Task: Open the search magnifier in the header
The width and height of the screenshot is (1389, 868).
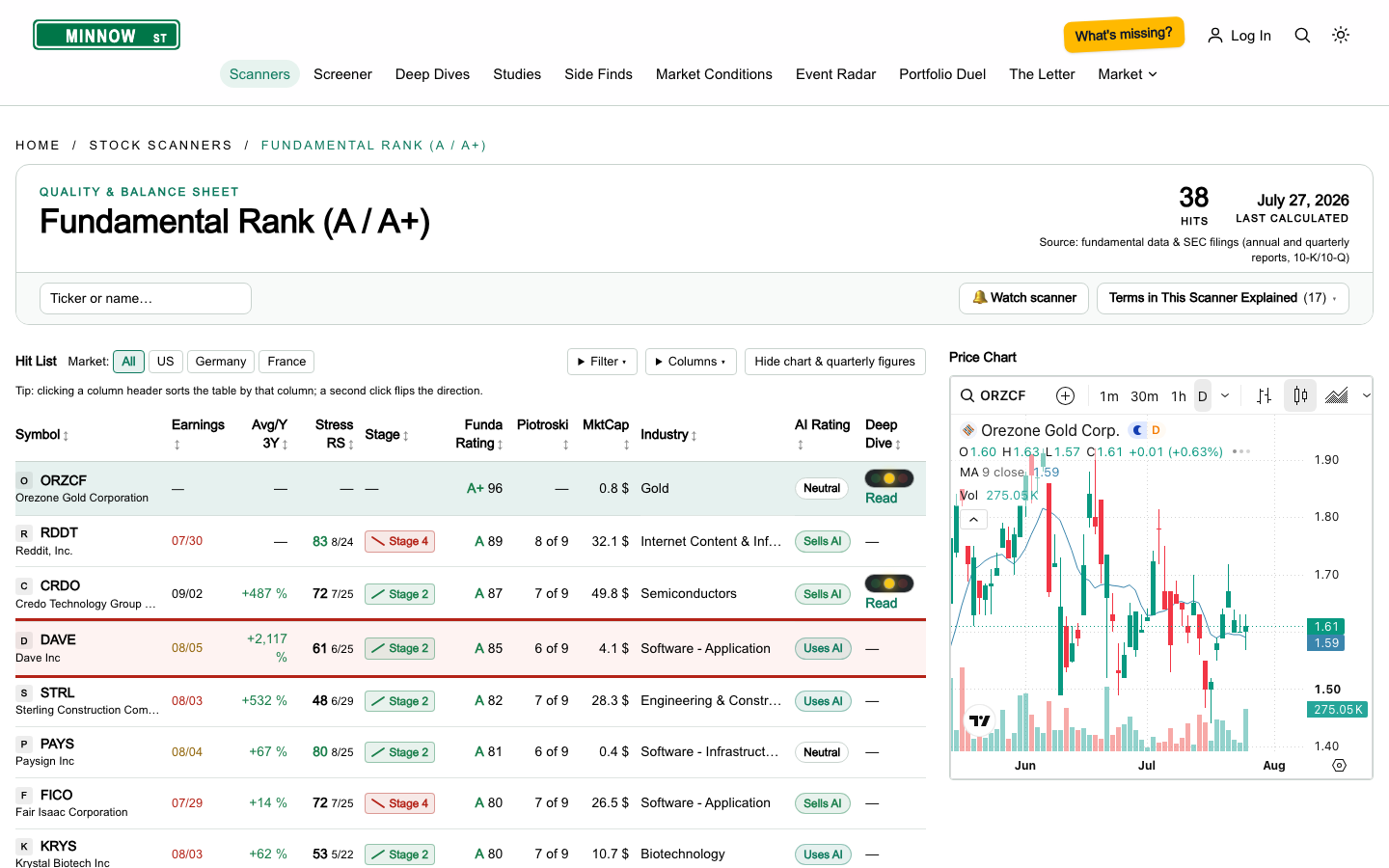Action: [1302, 36]
